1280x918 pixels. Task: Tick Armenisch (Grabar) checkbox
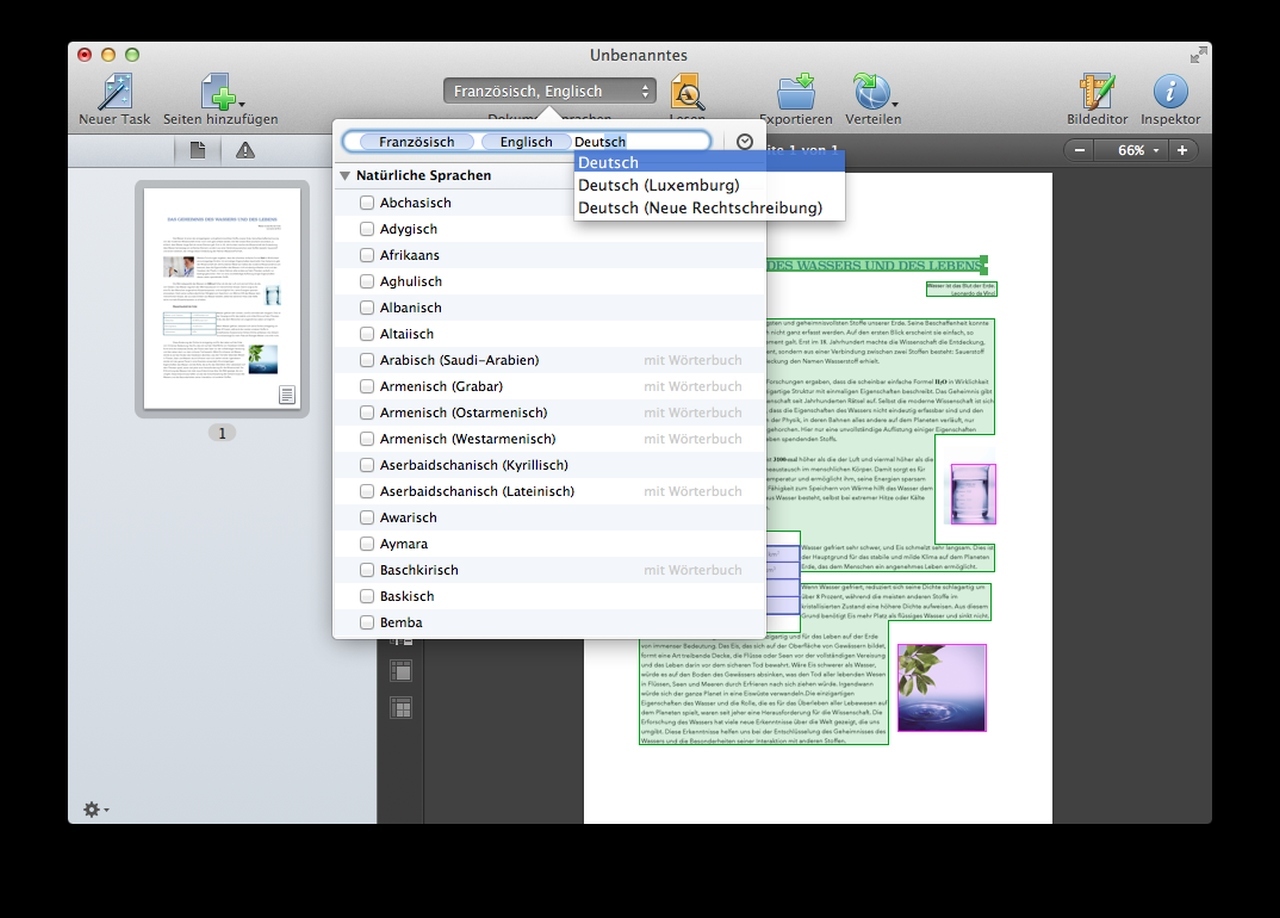click(367, 386)
